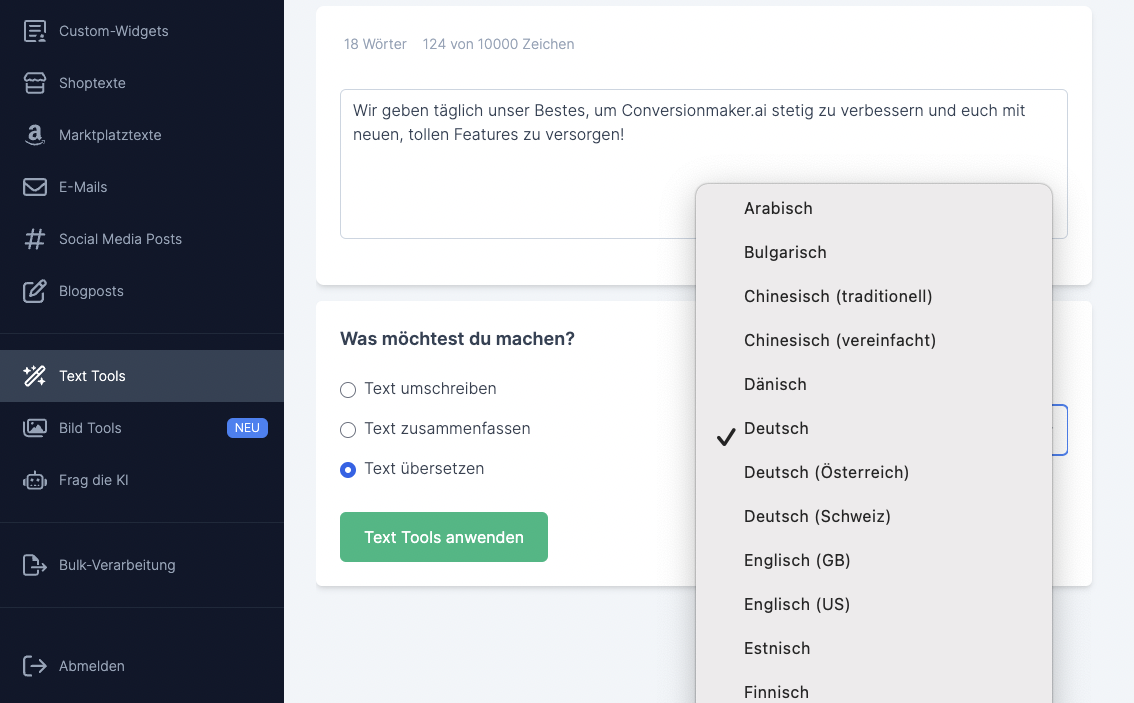Click the Abmelden logout icon
Screen dimensions: 1134x703
click(35, 666)
